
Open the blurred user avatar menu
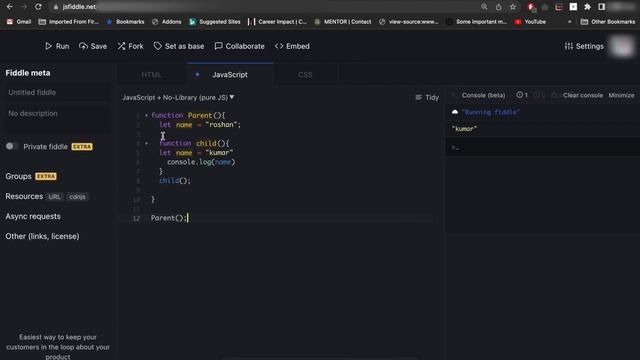pyautogui.click(x=622, y=46)
